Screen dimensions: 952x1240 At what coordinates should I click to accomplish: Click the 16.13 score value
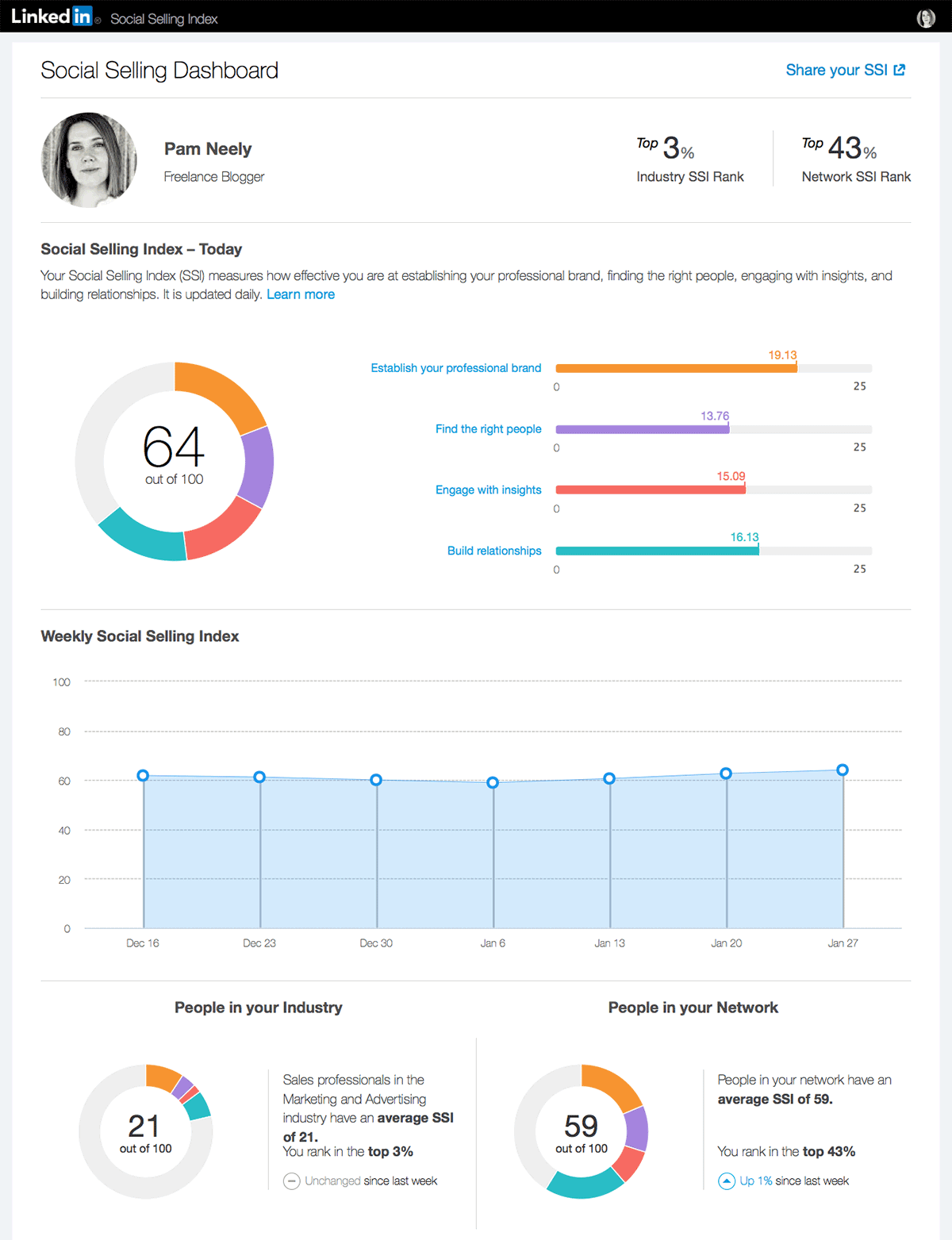pos(744,537)
